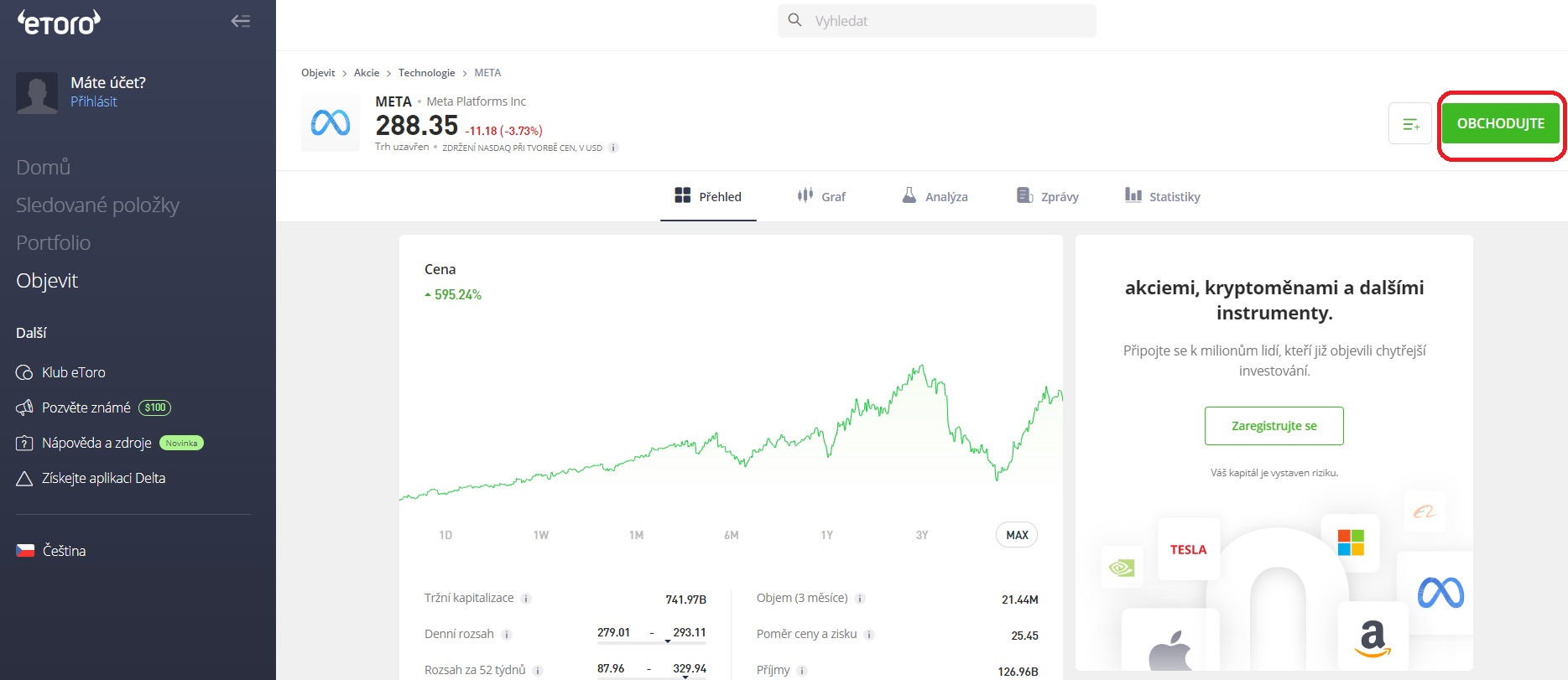
Task: Click info icon next to Objem (3 měsíce)
Action: click(x=860, y=599)
